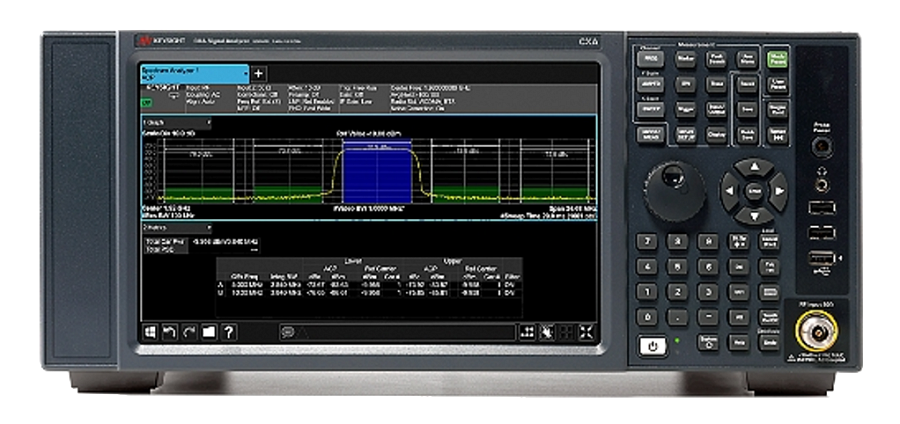This screenshot has height=424, width=900.
Task: Tap numeric key 1
Action: pyautogui.click(x=647, y=291)
